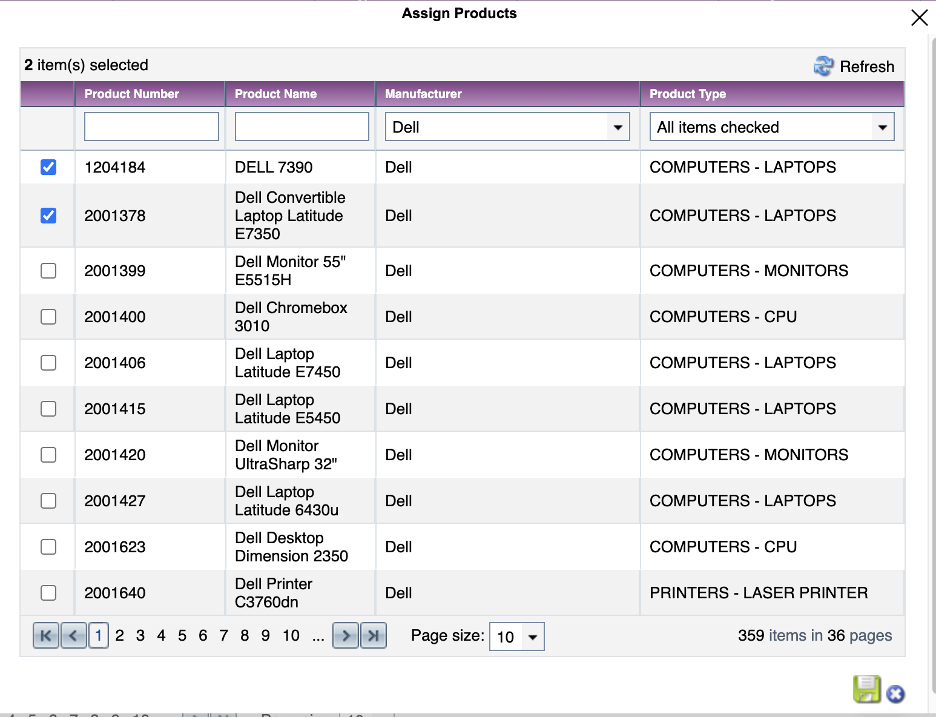Go to page 1
The height and width of the screenshot is (718, 936).
tap(98, 636)
